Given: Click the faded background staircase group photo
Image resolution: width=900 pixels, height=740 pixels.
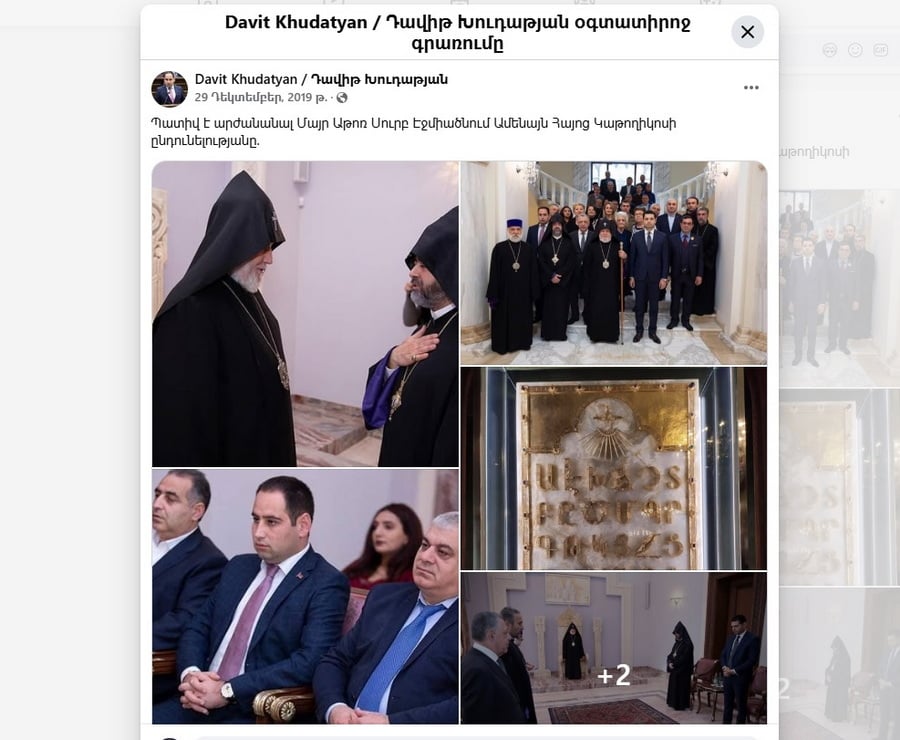Looking at the screenshot, I should [839, 287].
